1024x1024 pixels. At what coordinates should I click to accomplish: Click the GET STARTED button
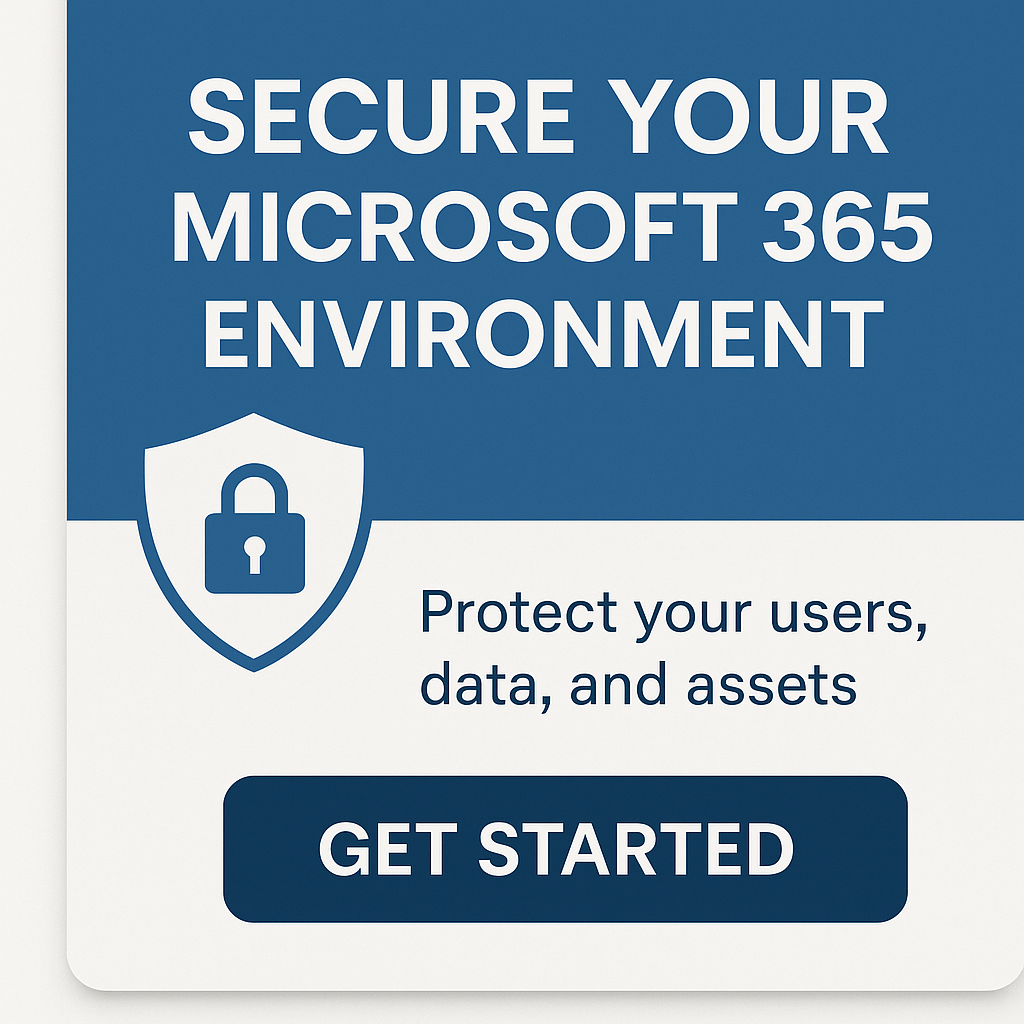565,849
